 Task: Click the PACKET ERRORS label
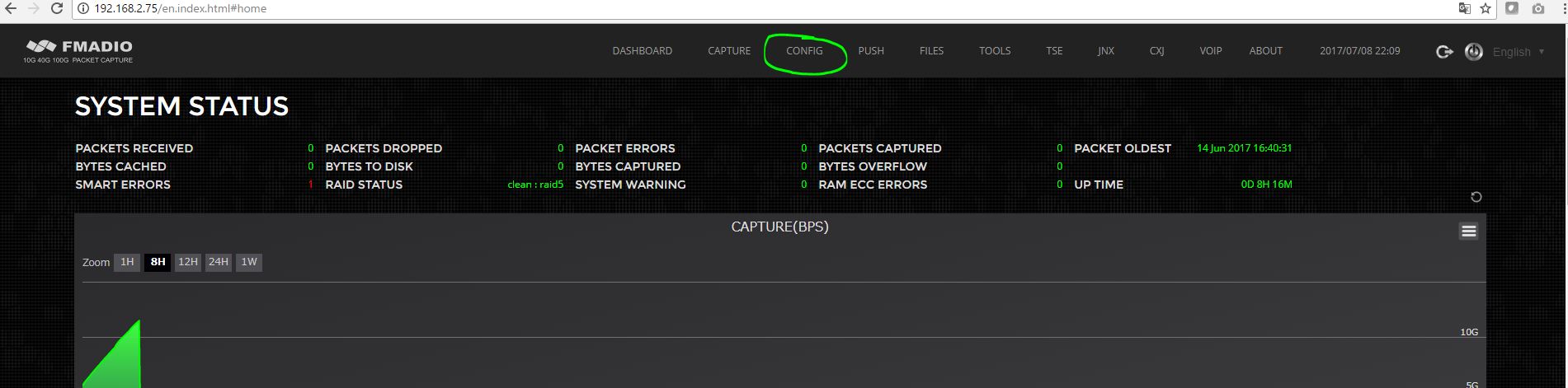point(625,148)
